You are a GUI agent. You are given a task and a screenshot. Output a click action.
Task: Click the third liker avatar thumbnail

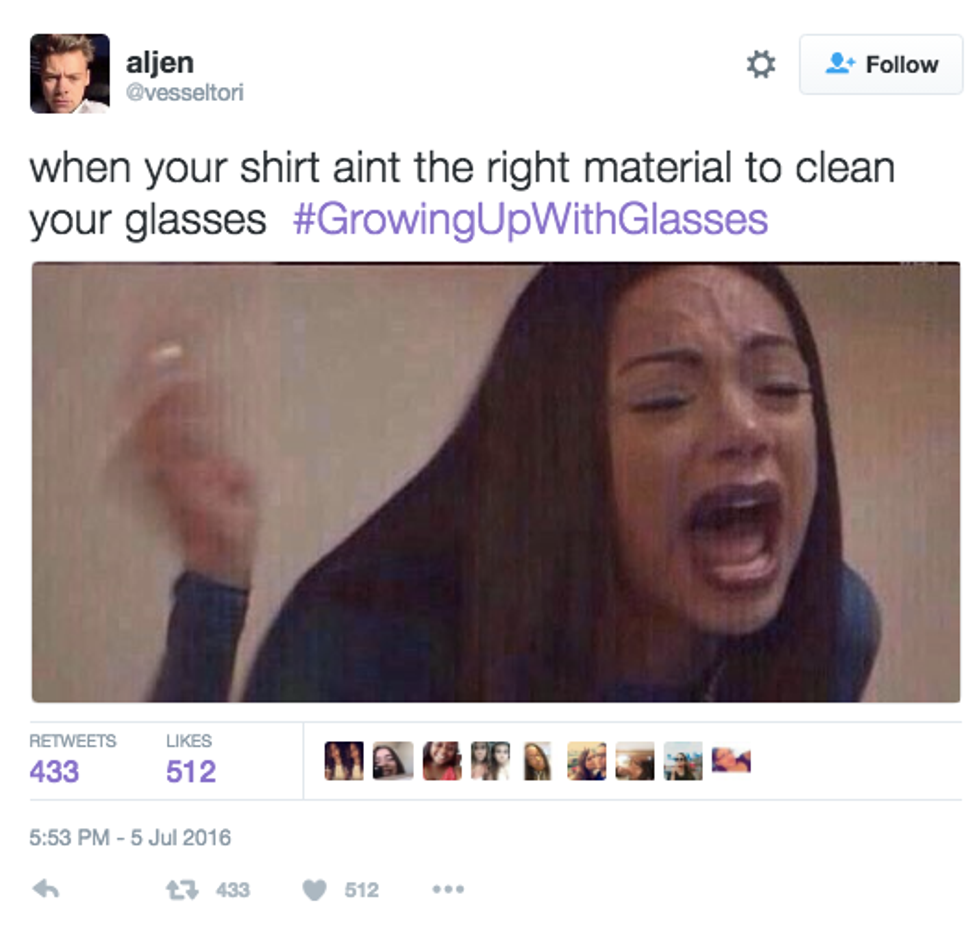[442, 761]
